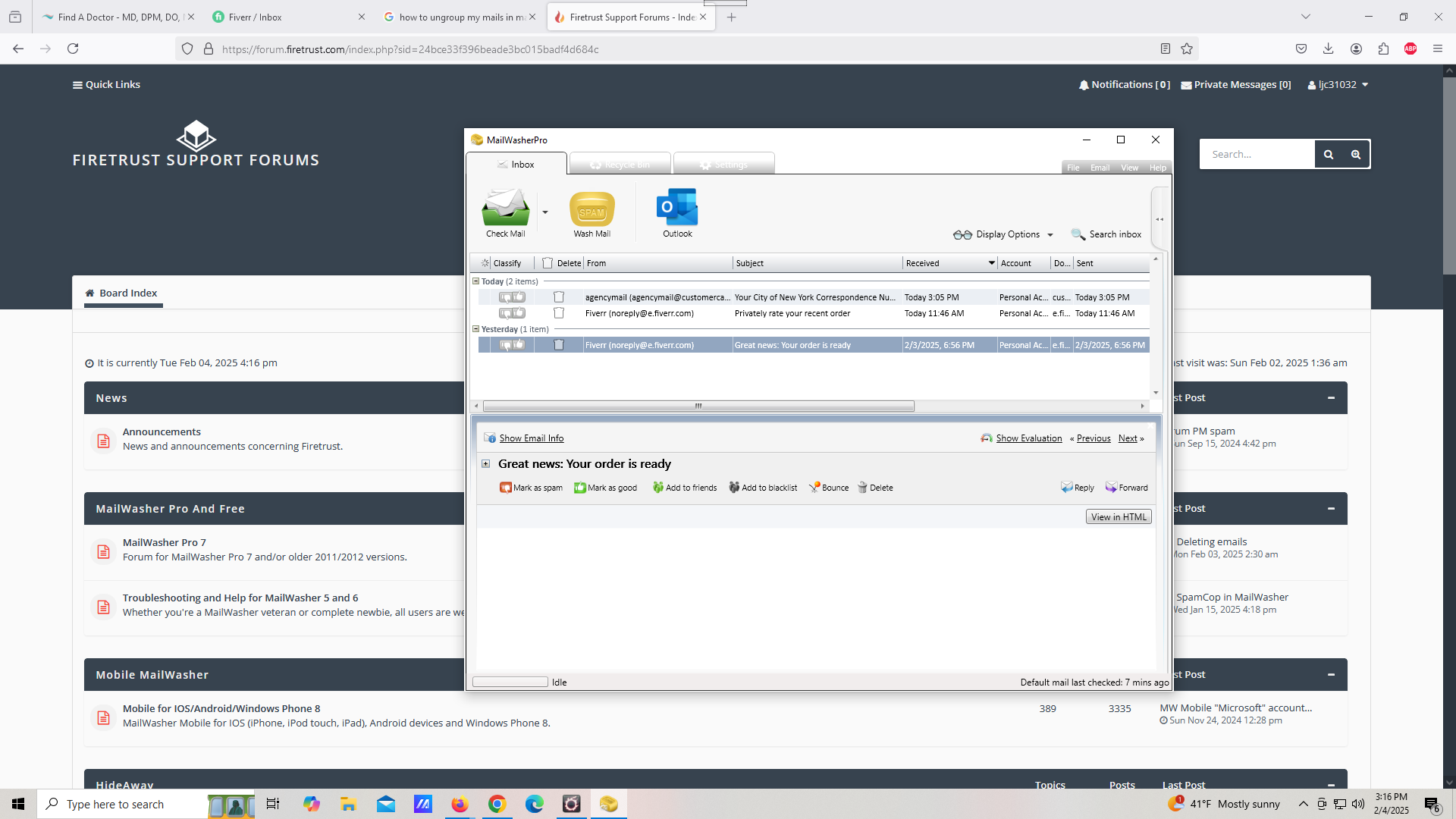Open the File menu in MailWasherPro
The width and height of the screenshot is (1456, 819).
point(1073,168)
